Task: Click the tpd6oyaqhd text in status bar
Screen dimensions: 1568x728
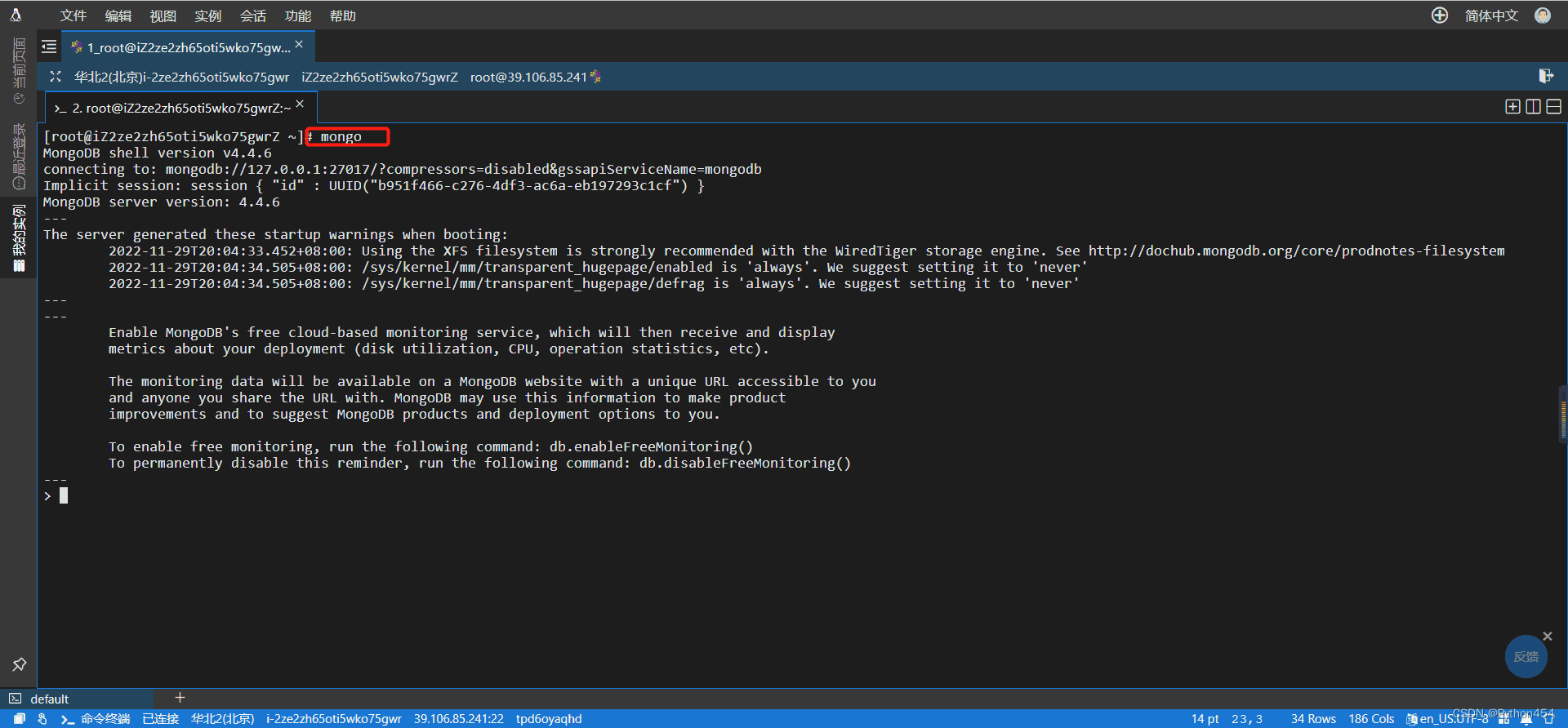Action: [549, 718]
